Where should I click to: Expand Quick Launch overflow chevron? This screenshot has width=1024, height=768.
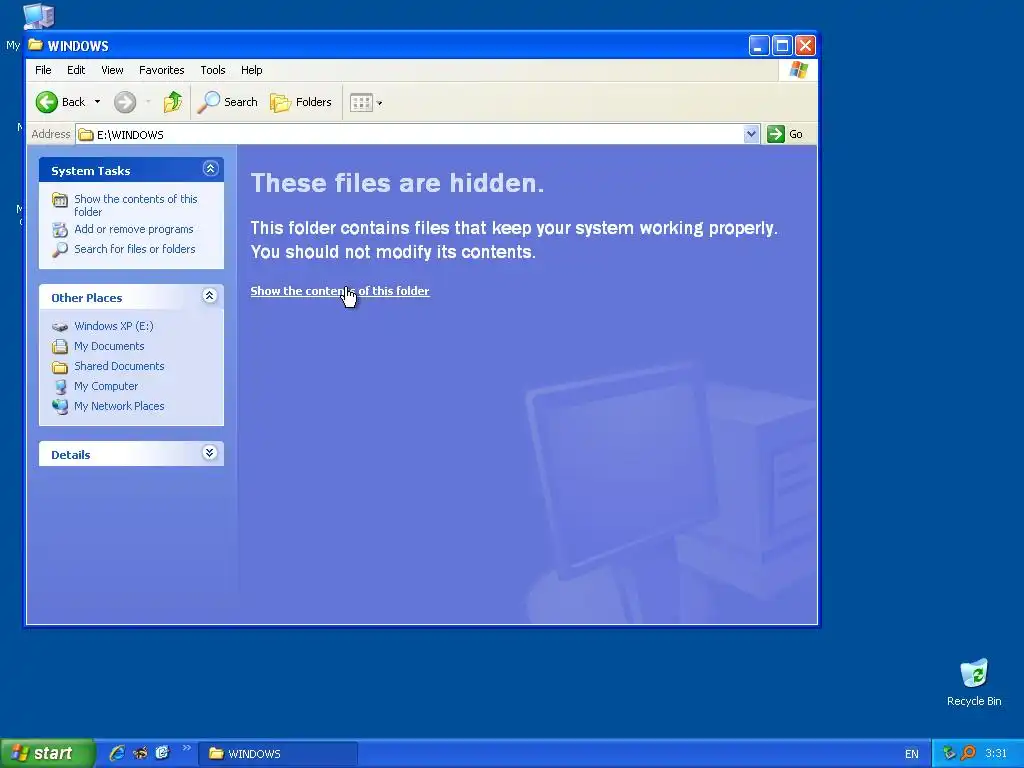(187, 748)
